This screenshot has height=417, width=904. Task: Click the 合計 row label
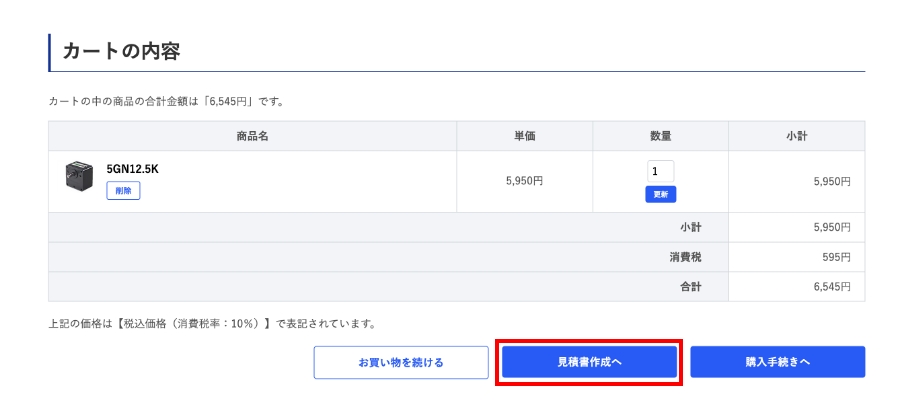point(691,287)
